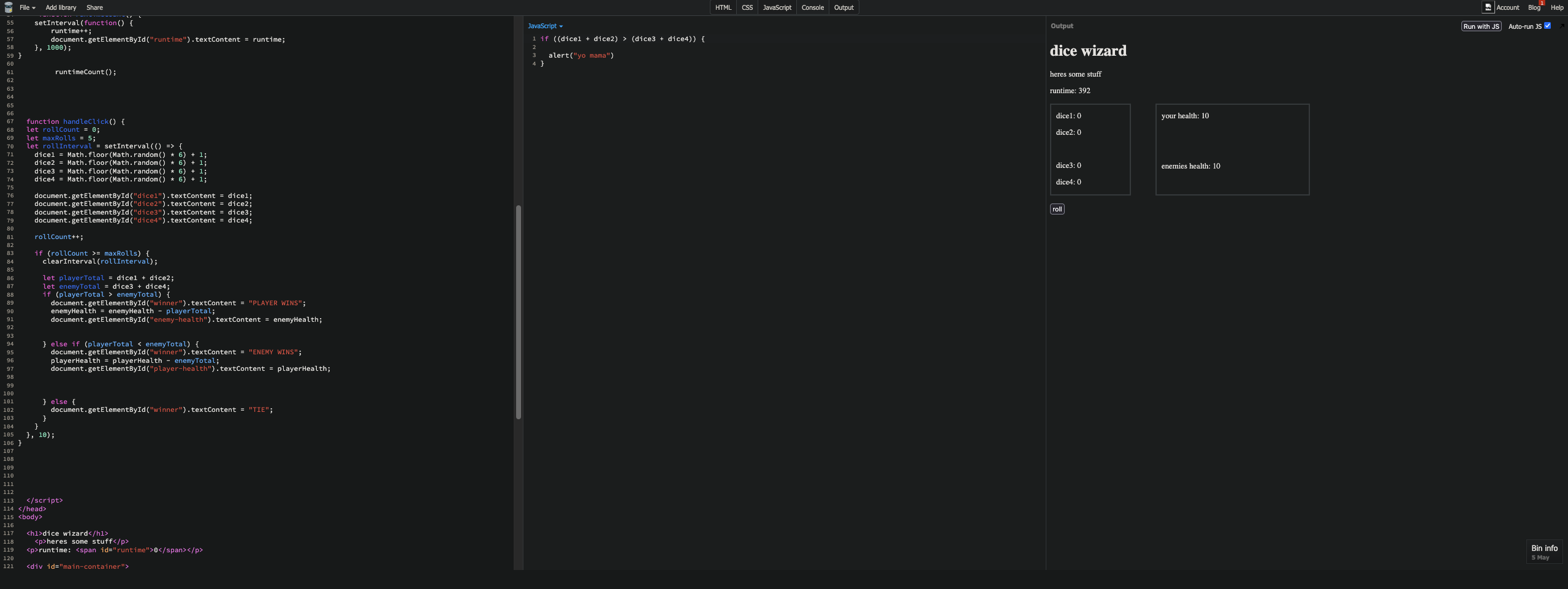Click the 'function handleClick()' code line
This screenshot has height=589, width=1568.
coord(75,121)
